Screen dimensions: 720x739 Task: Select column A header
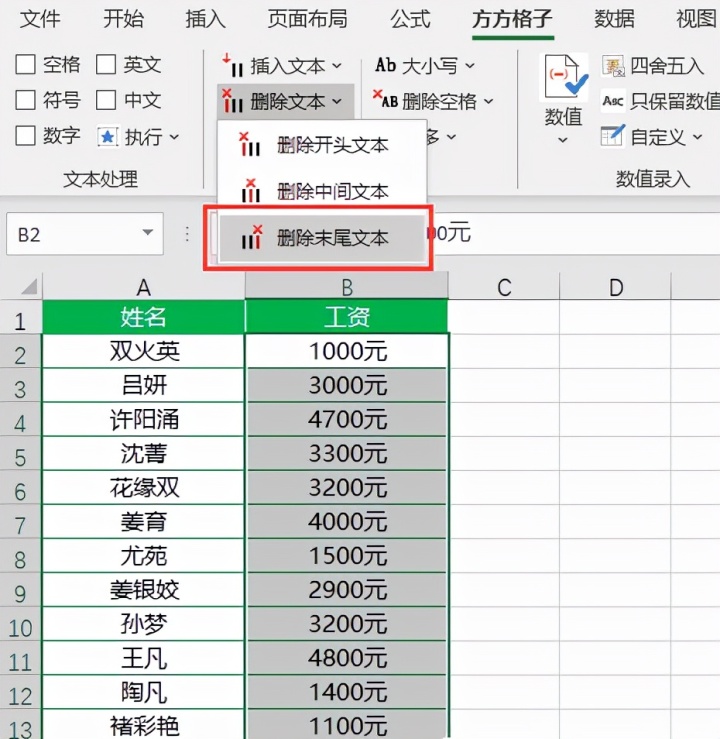coord(144,287)
